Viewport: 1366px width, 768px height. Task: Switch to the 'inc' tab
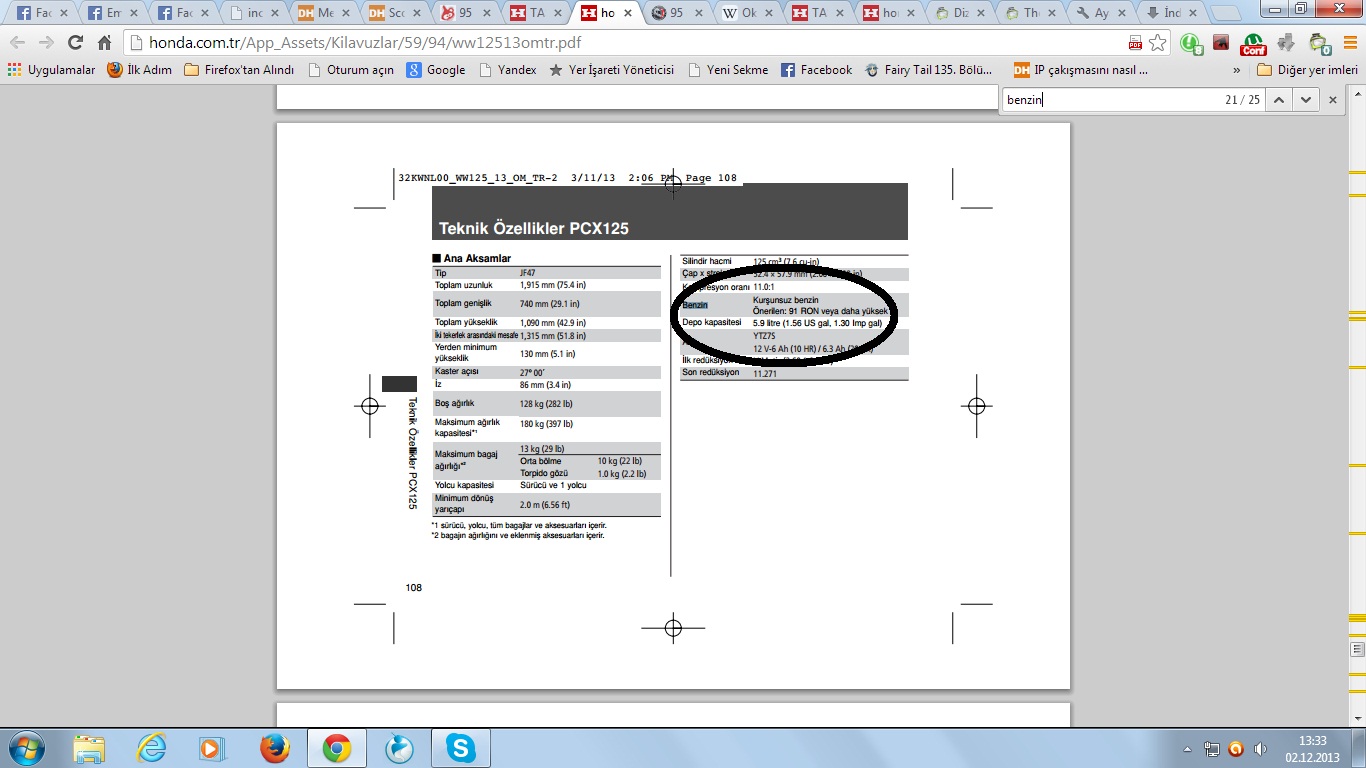click(255, 13)
